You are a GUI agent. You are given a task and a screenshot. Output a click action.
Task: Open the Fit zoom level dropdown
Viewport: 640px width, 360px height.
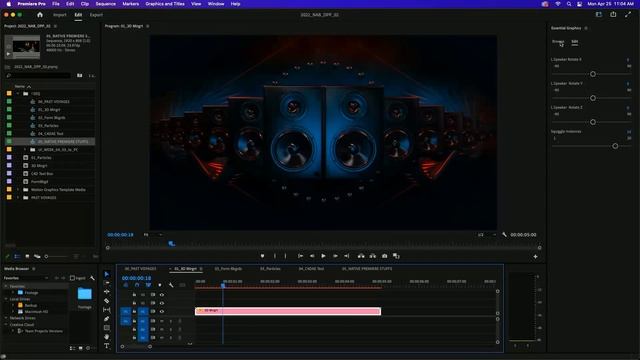(153, 235)
